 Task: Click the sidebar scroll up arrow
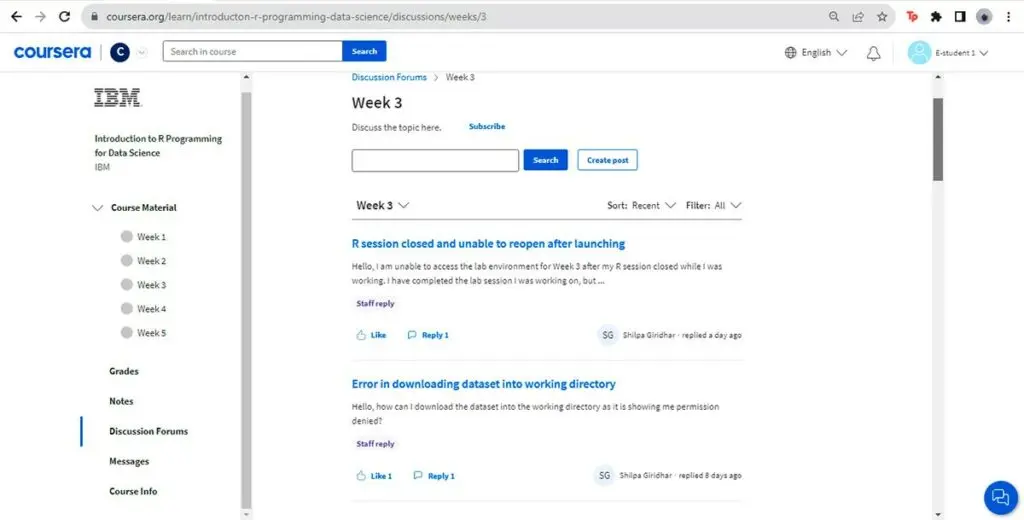[x=246, y=78]
